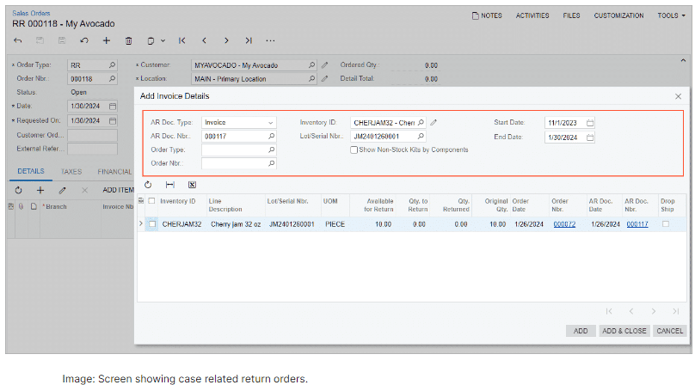This screenshot has height=385, width=695.
Task: Open Inventory ID lookup magnifier
Action: (x=421, y=122)
